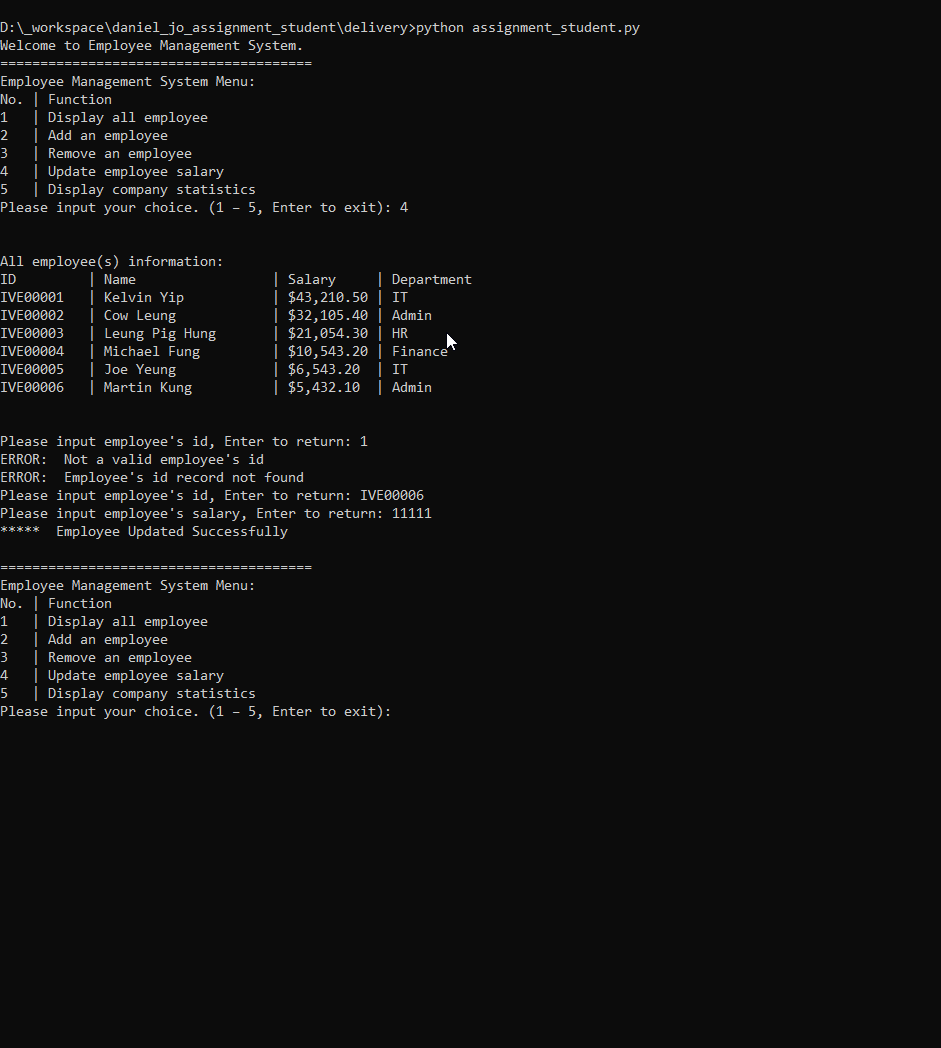
Task: Click the HR department entry
Action: pyautogui.click(x=400, y=333)
